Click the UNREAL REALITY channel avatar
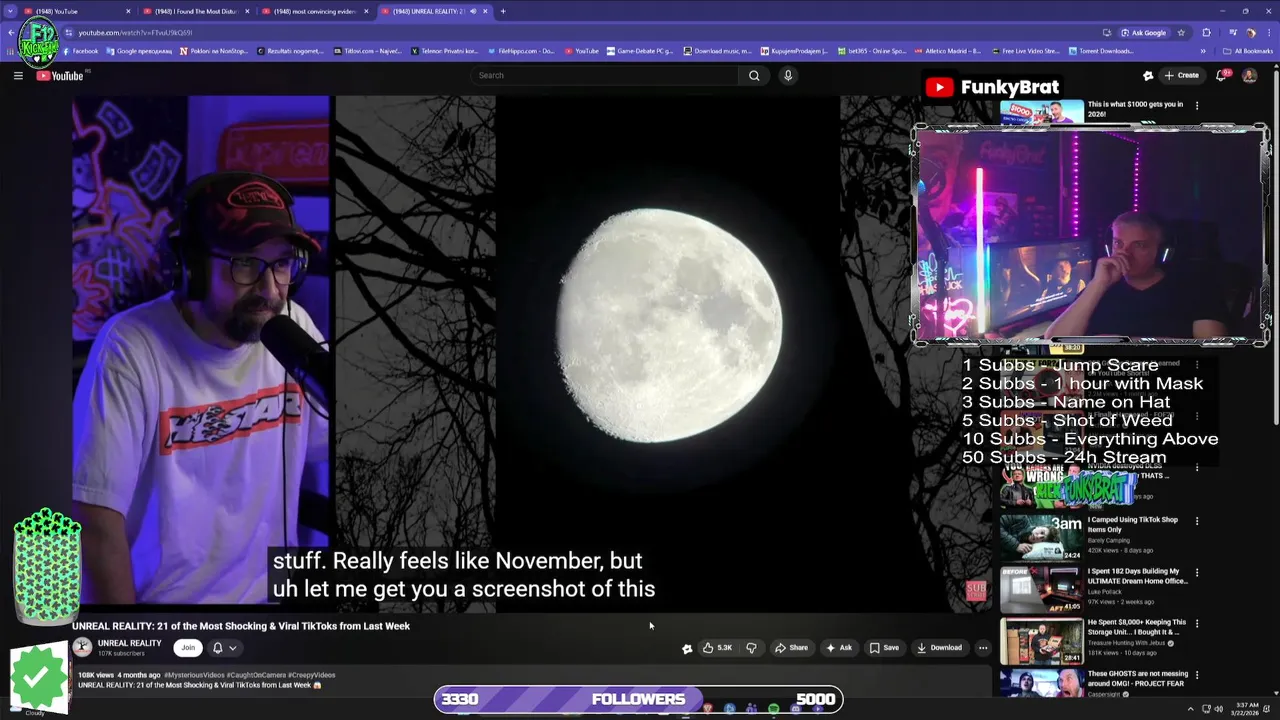Viewport: 1280px width, 720px height. tap(82, 647)
